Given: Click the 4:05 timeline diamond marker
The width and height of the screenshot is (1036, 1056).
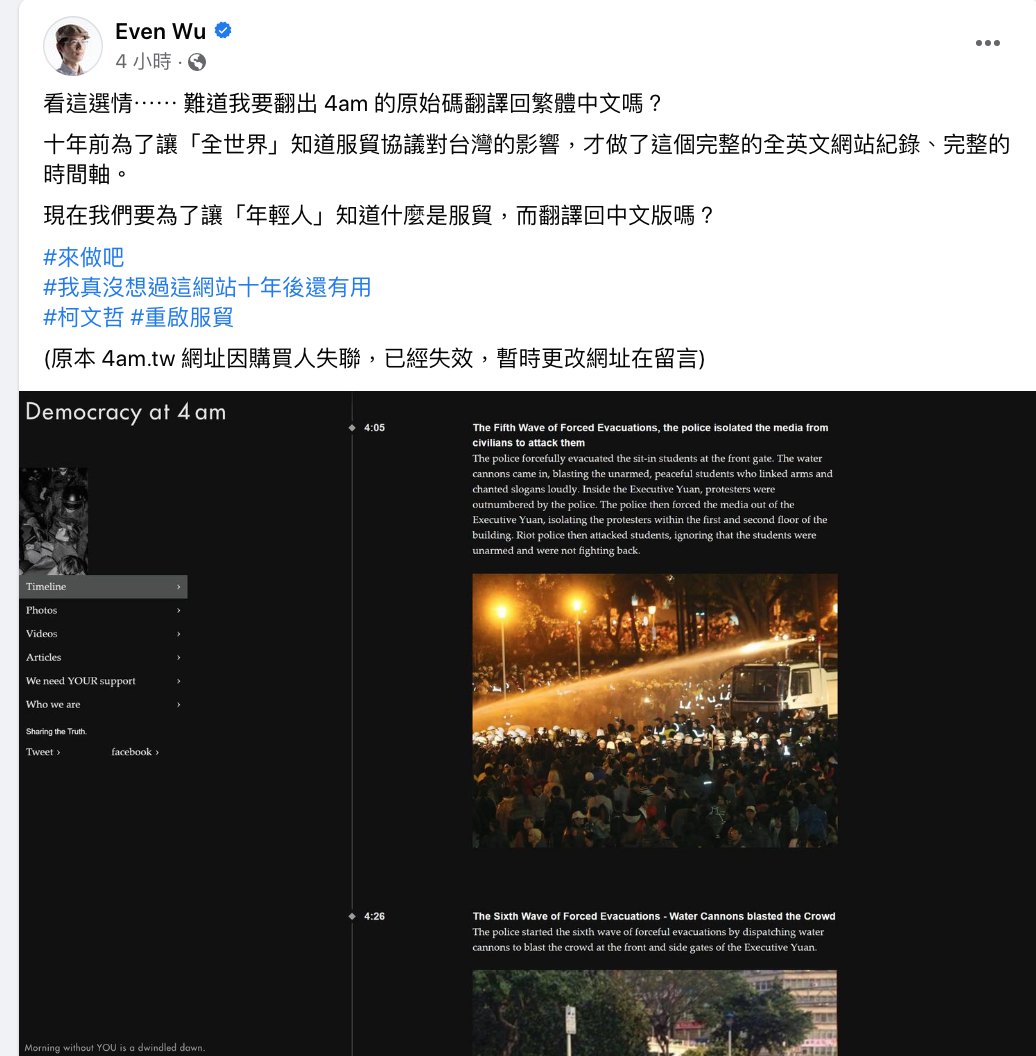Looking at the screenshot, I should [x=352, y=428].
